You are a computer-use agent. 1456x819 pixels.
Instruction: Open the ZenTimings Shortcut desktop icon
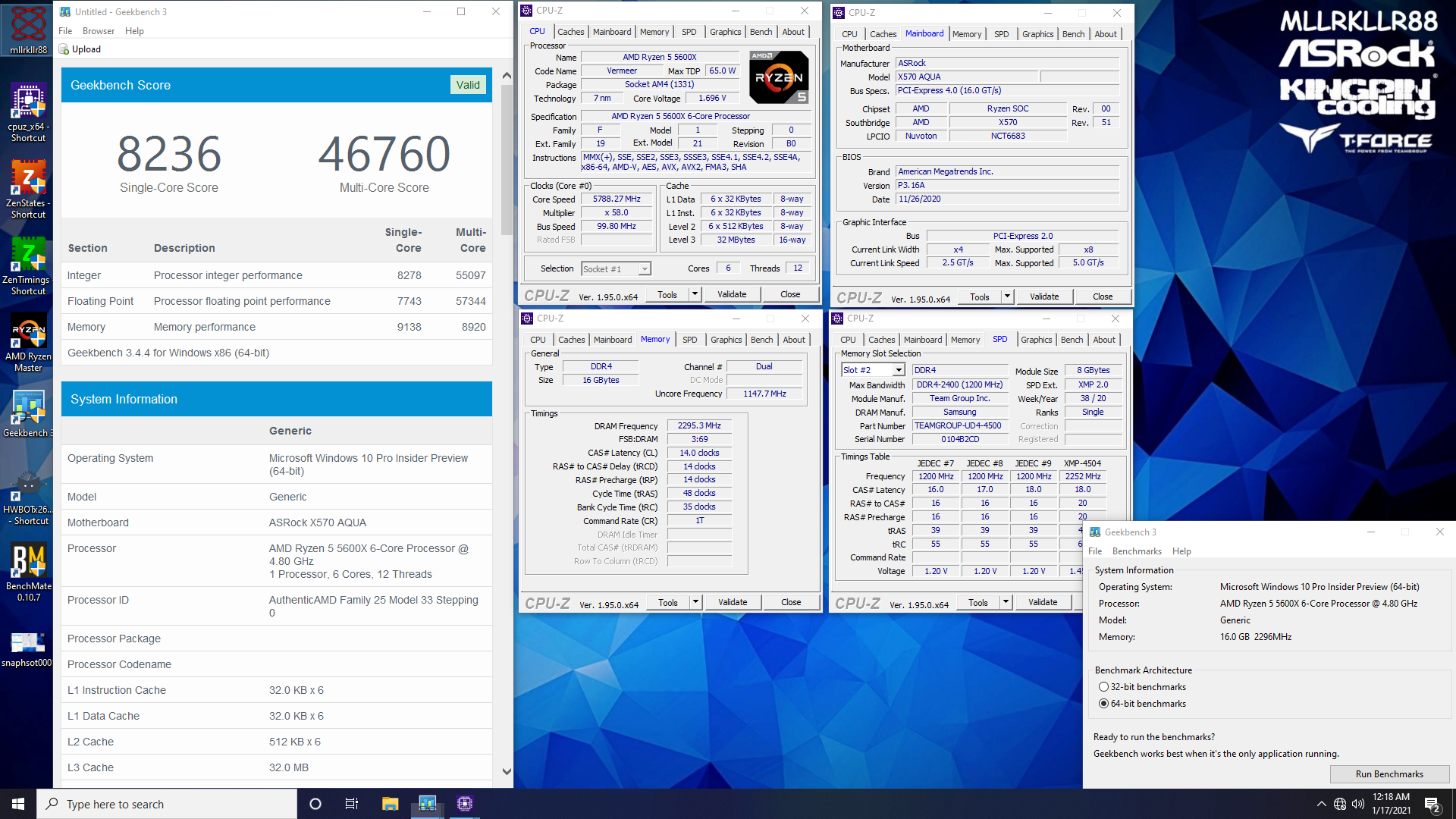tap(28, 265)
